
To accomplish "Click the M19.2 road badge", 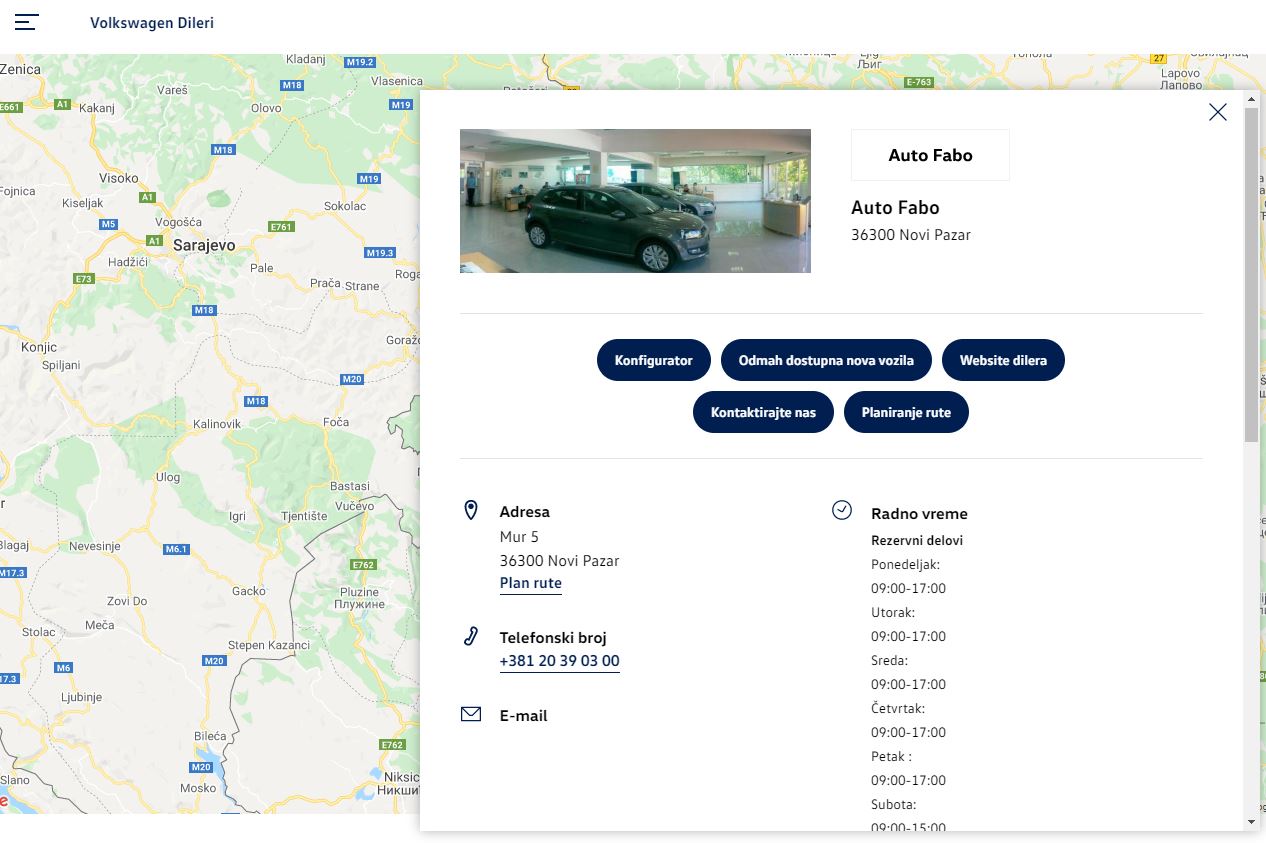I will (x=359, y=62).
